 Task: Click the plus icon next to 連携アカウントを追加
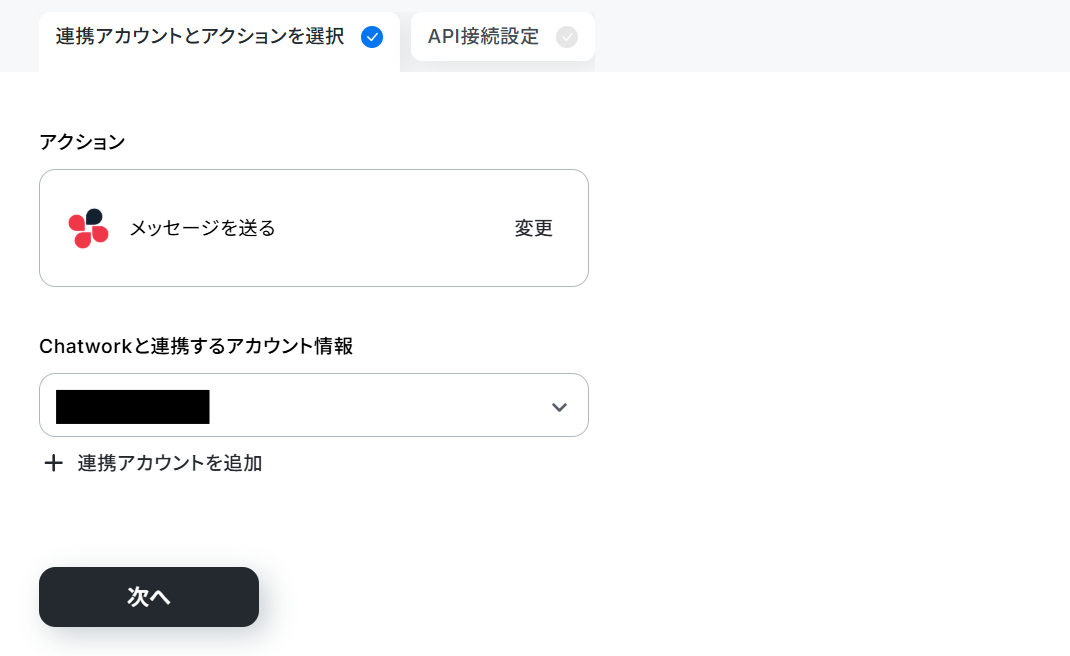point(53,464)
